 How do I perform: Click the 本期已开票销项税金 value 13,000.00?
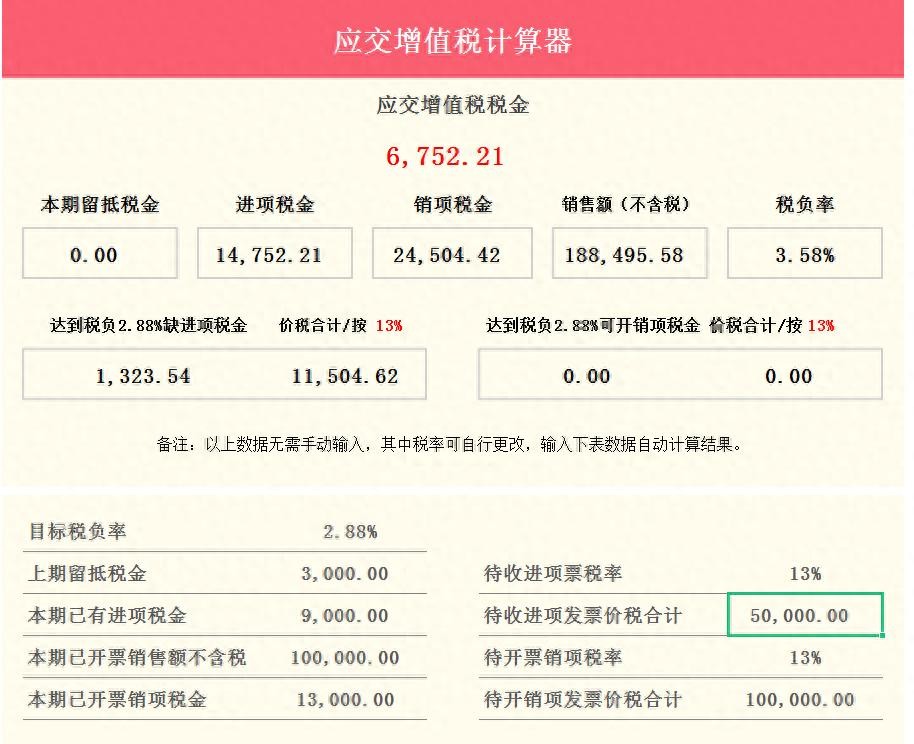(345, 700)
